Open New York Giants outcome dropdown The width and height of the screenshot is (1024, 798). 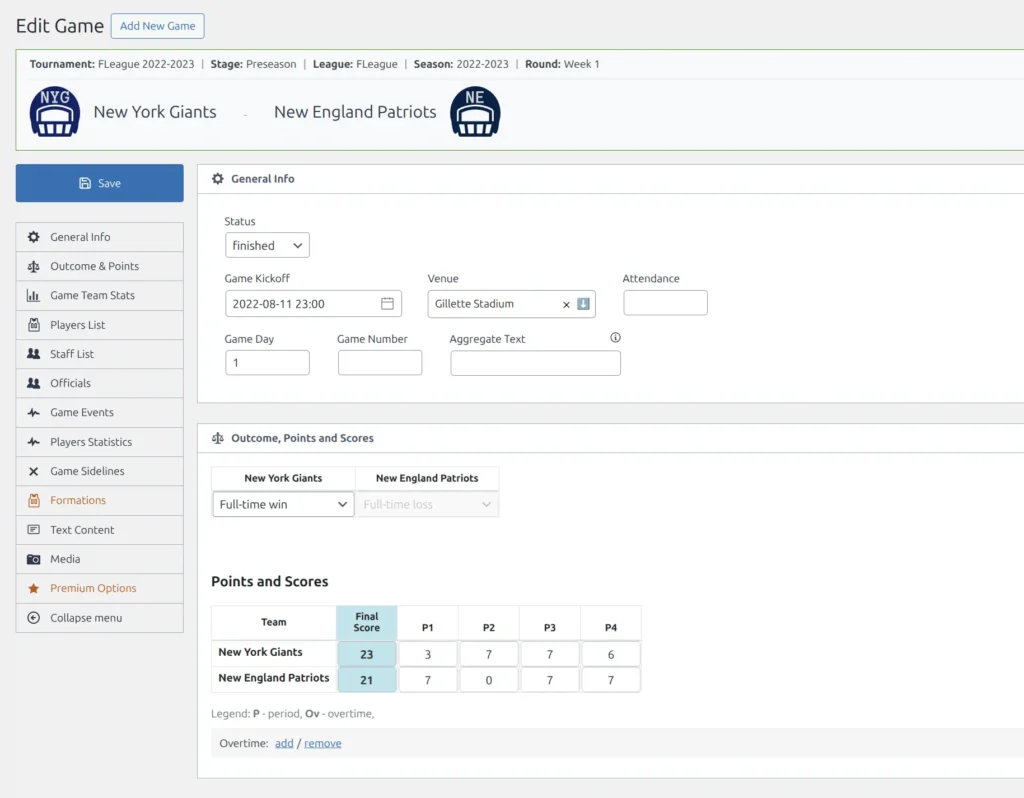(x=283, y=504)
